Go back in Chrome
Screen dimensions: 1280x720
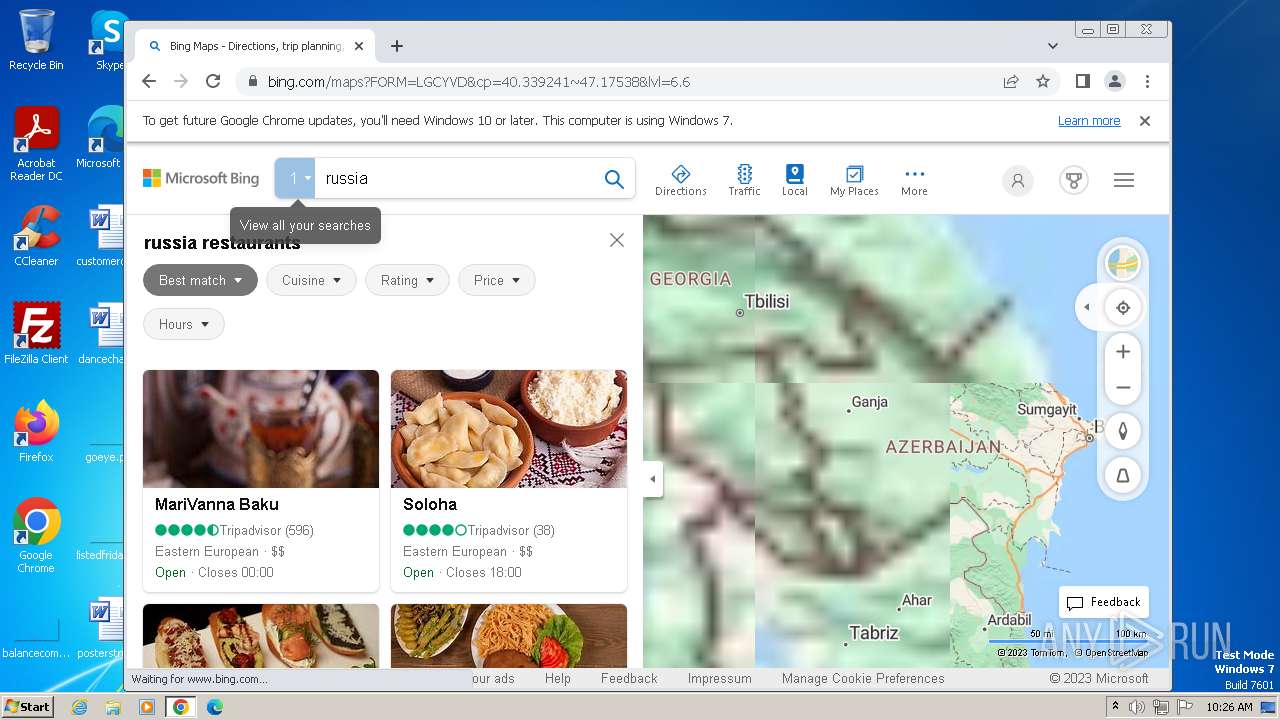(149, 82)
